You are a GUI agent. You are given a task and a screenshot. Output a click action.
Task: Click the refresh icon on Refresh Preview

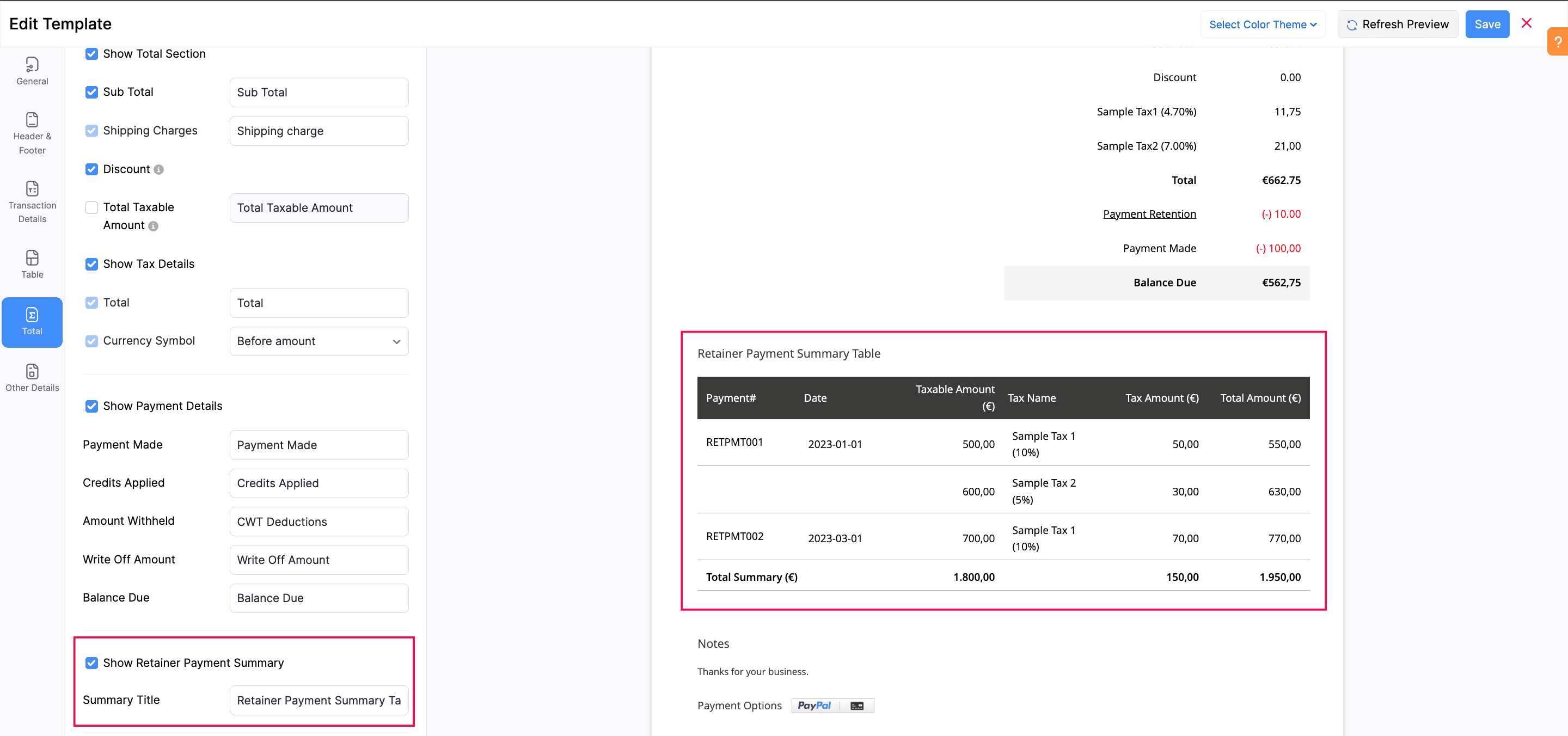pos(1352,24)
